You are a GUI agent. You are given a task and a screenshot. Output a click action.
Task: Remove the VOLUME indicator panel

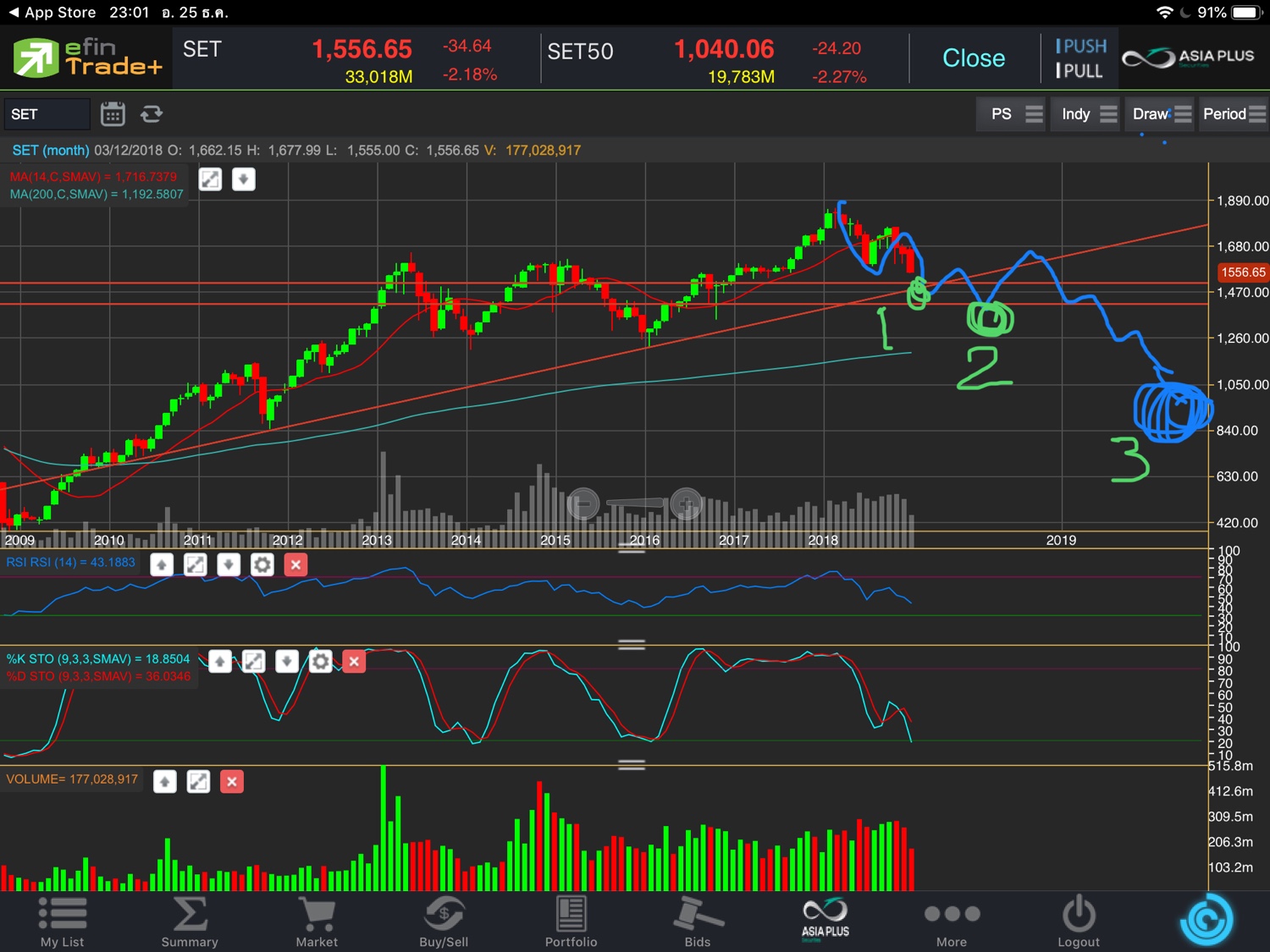[x=232, y=781]
